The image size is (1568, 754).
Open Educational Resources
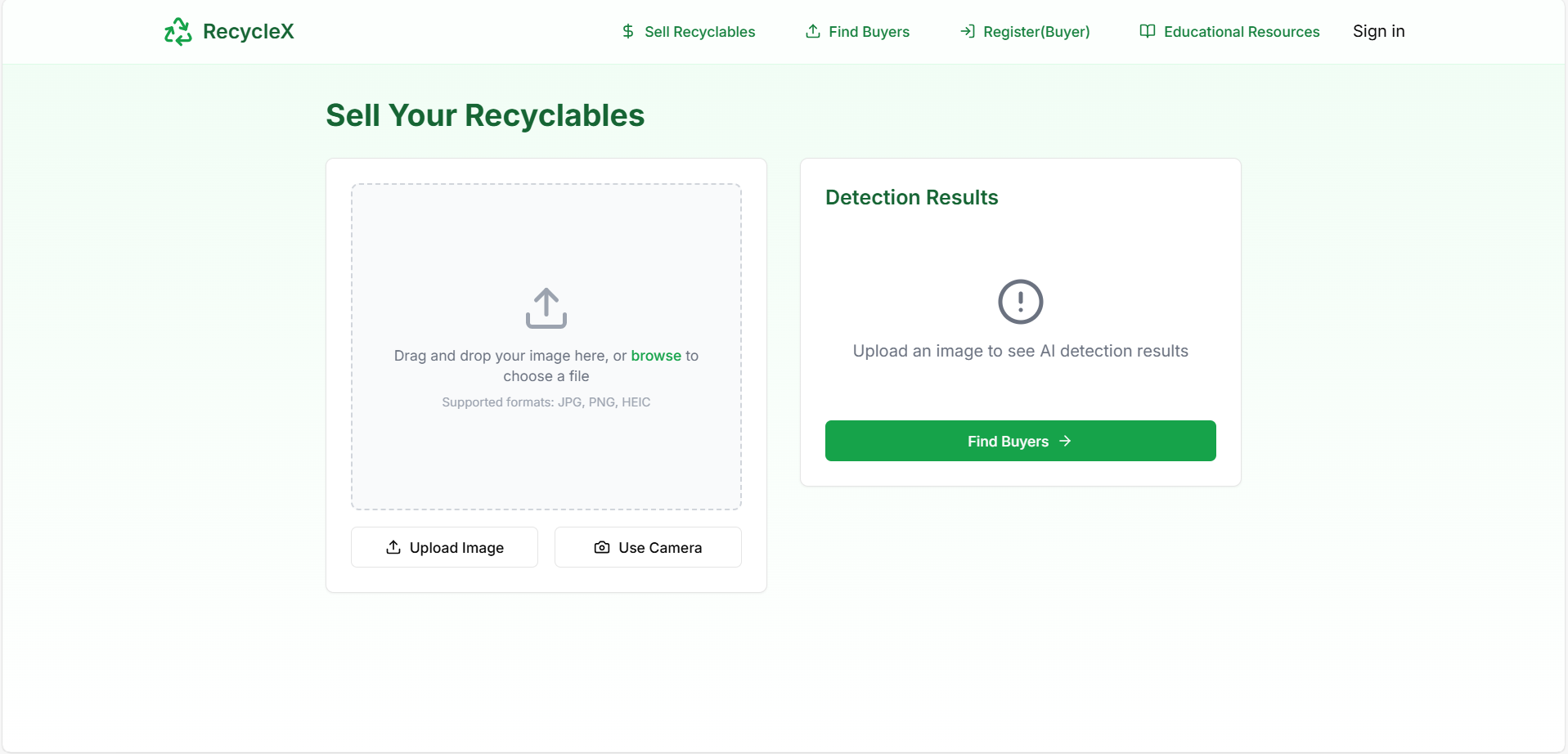coord(1242,31)
